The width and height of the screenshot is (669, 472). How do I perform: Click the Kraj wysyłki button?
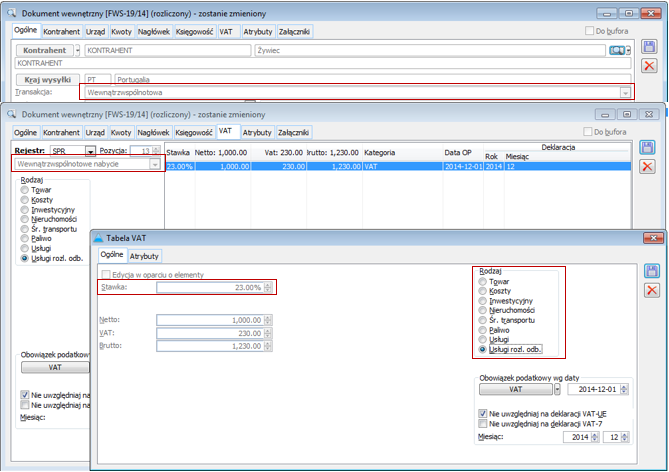[x=48, y=79]
